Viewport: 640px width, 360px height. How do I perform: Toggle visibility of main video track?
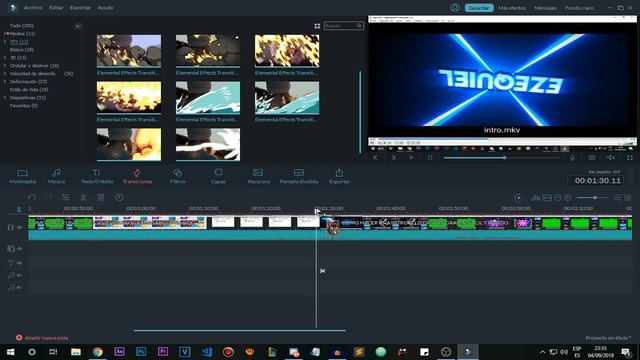tap(19, 227)
